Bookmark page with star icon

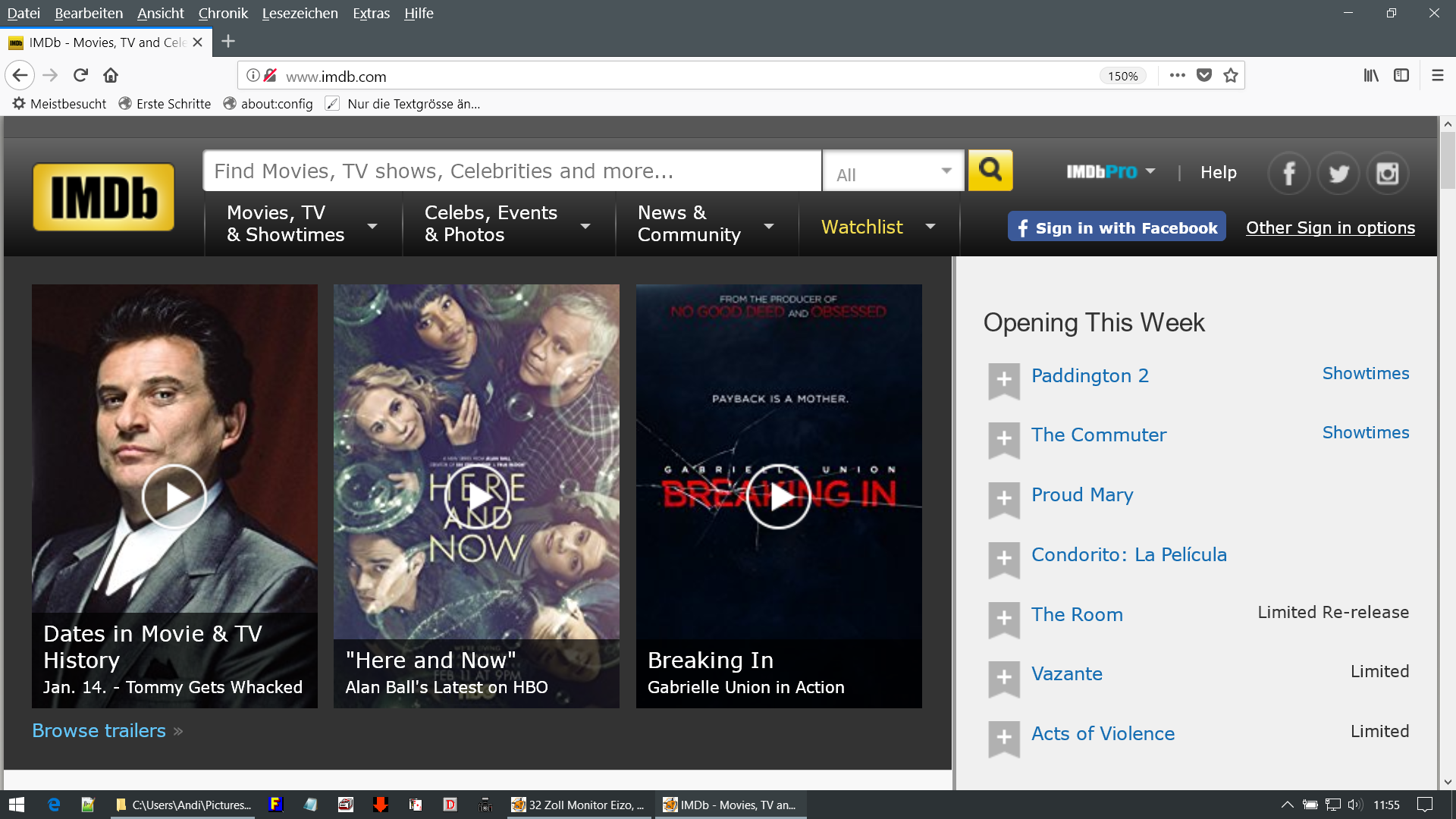(1231, 76)
